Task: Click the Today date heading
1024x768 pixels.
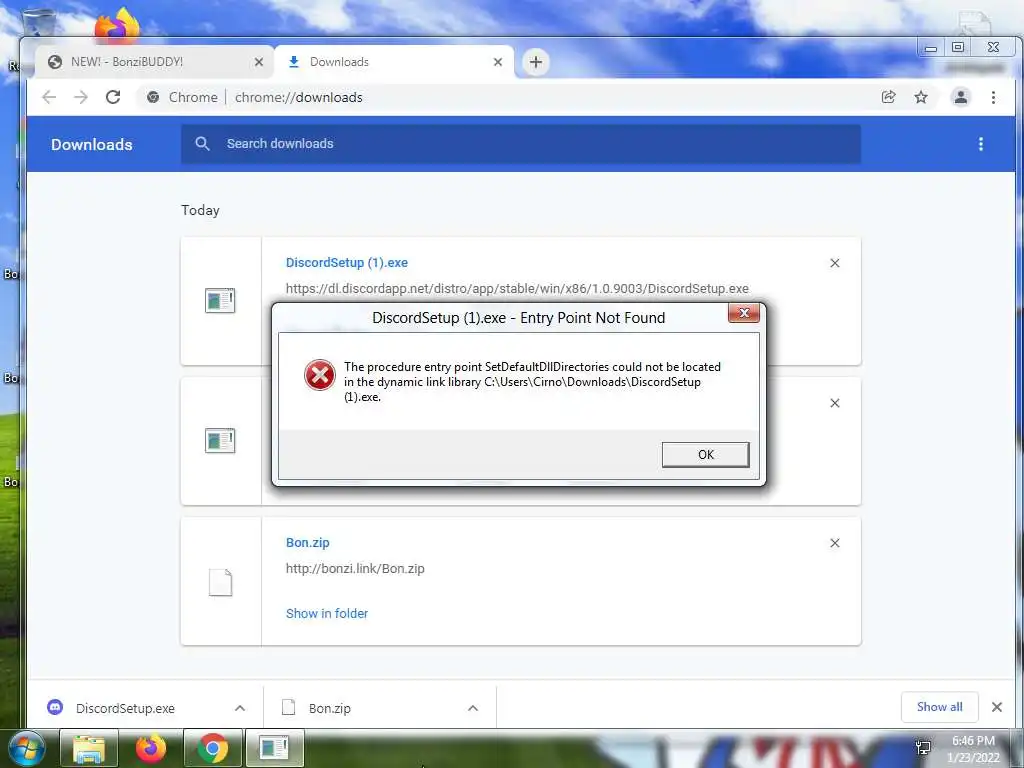Action: [x=200, y=210]
